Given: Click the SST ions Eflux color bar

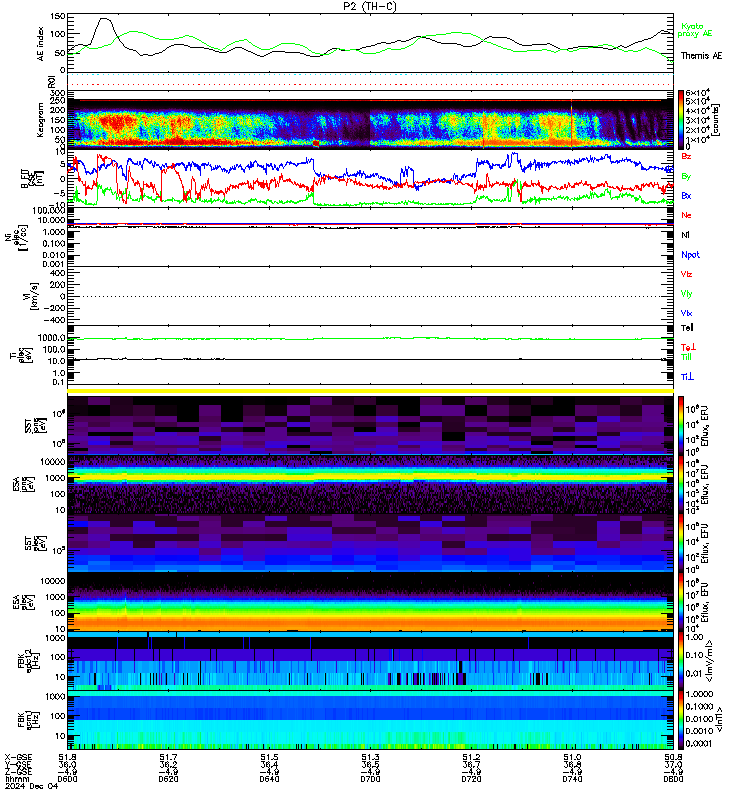Looking at the screenshot, I should coord(681,424).
